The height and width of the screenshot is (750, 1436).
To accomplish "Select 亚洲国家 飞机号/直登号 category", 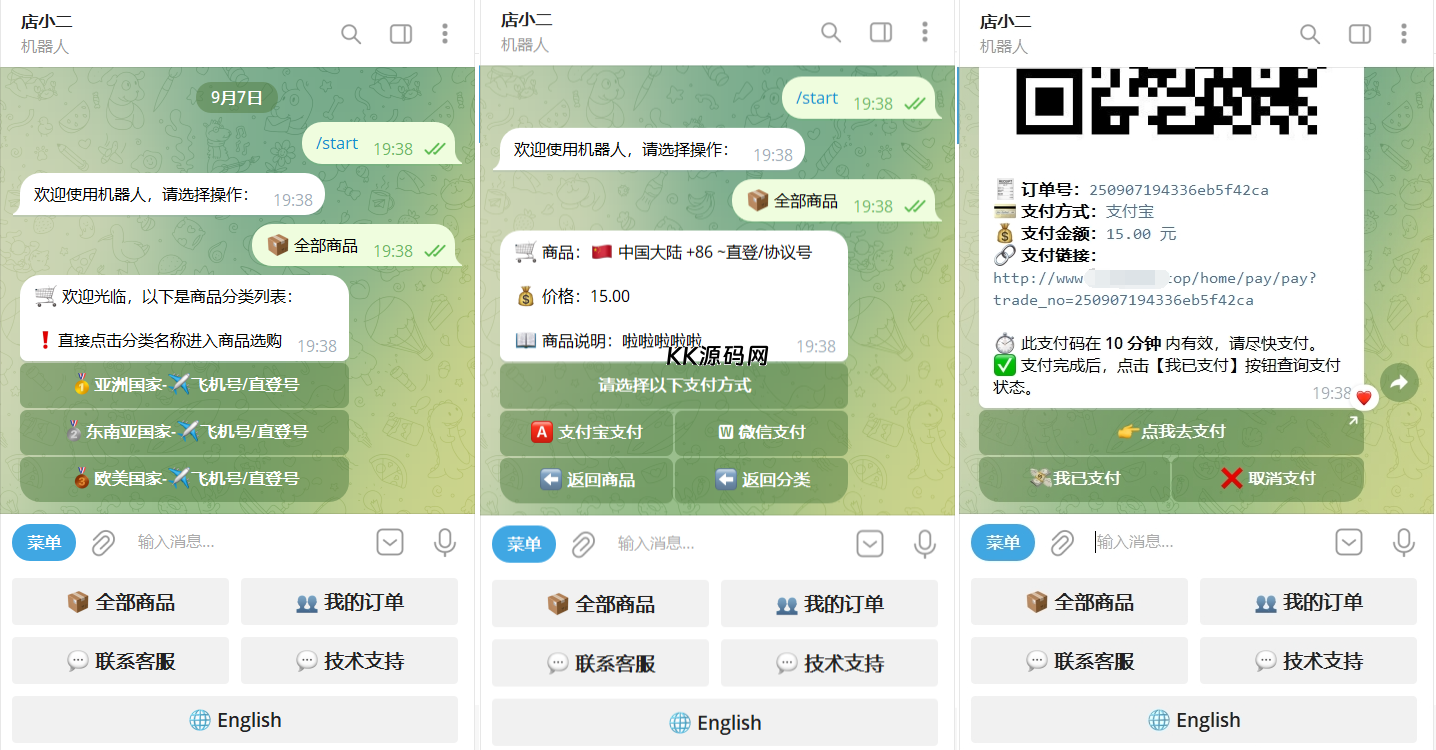I will coord(184,384).
